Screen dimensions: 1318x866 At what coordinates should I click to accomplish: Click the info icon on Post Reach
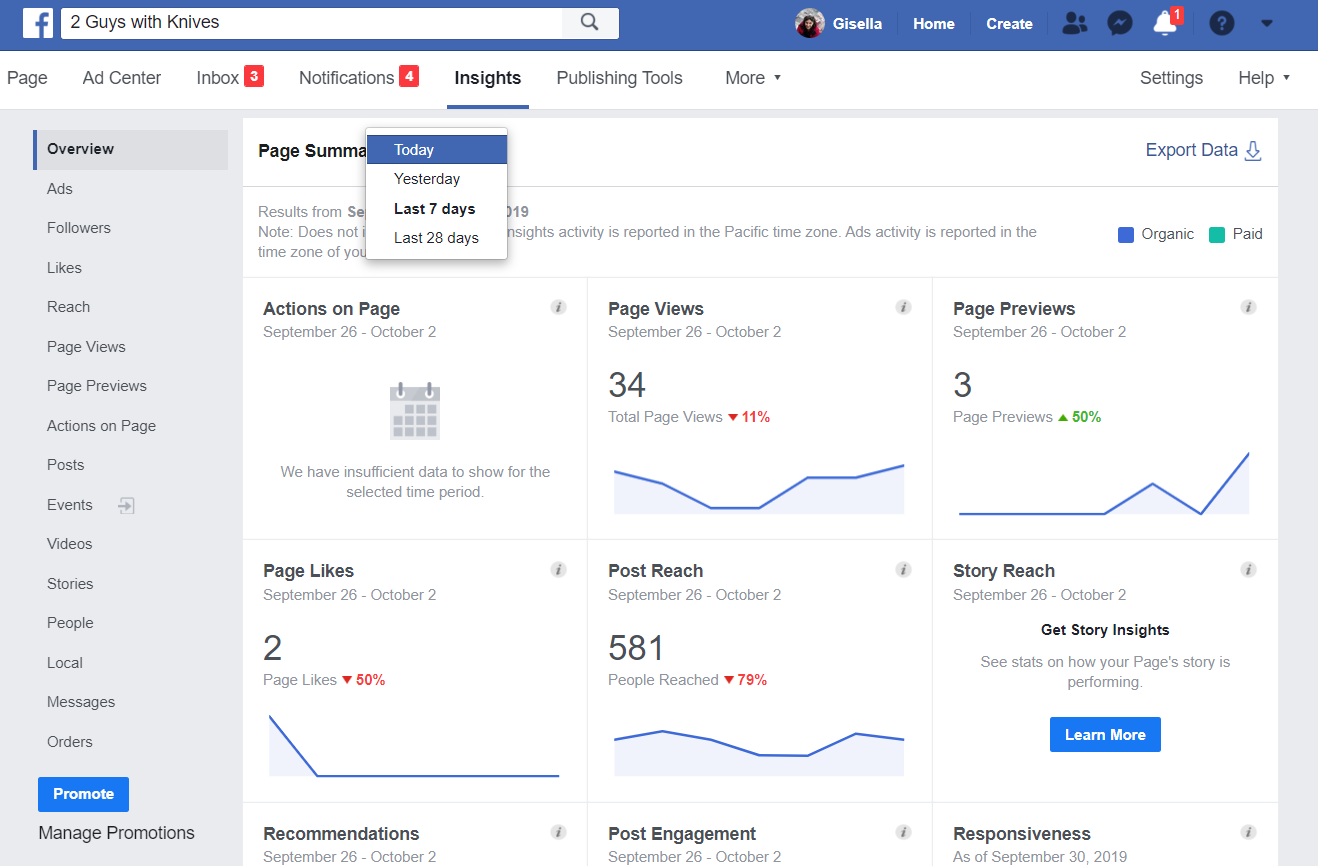903,570
